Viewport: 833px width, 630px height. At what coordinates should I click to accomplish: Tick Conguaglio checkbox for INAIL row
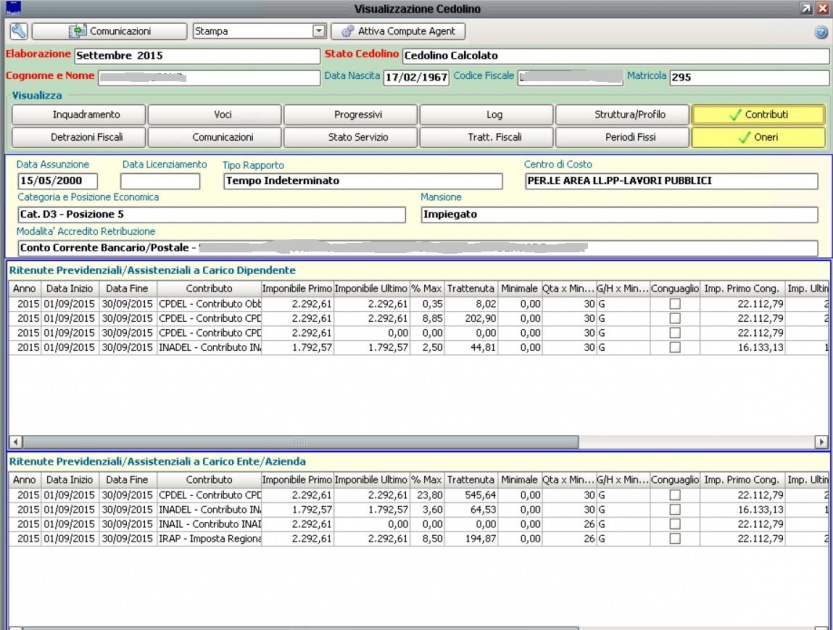pyautogui.click(x=675, y=524)
